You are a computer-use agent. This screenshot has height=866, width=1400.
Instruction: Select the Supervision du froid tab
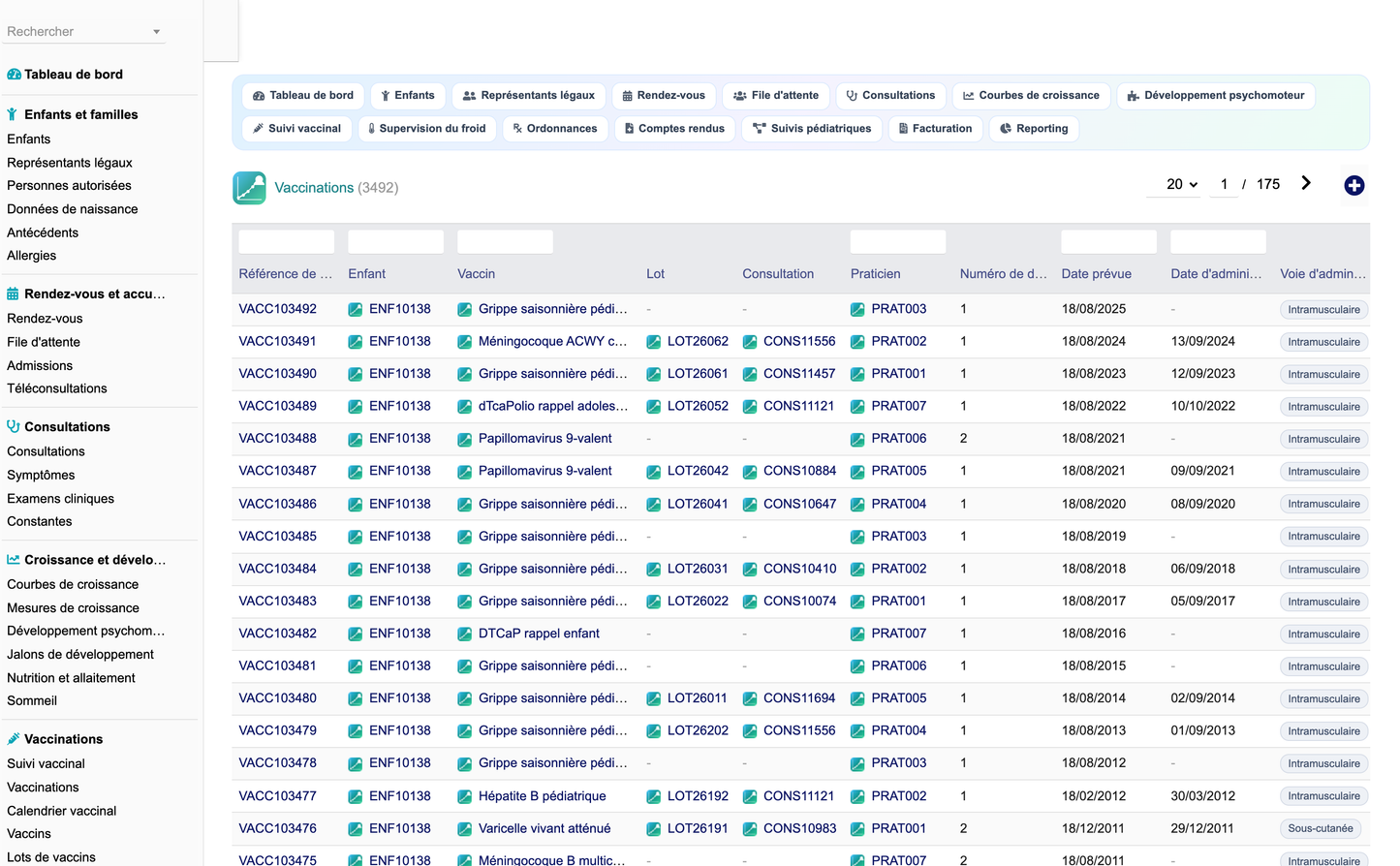coord(427,129)
